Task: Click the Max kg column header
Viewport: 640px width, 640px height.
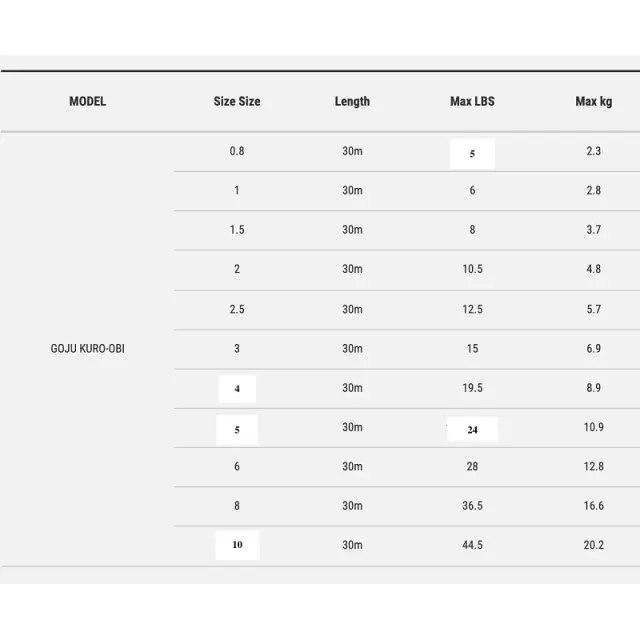Action: point(593,101)
